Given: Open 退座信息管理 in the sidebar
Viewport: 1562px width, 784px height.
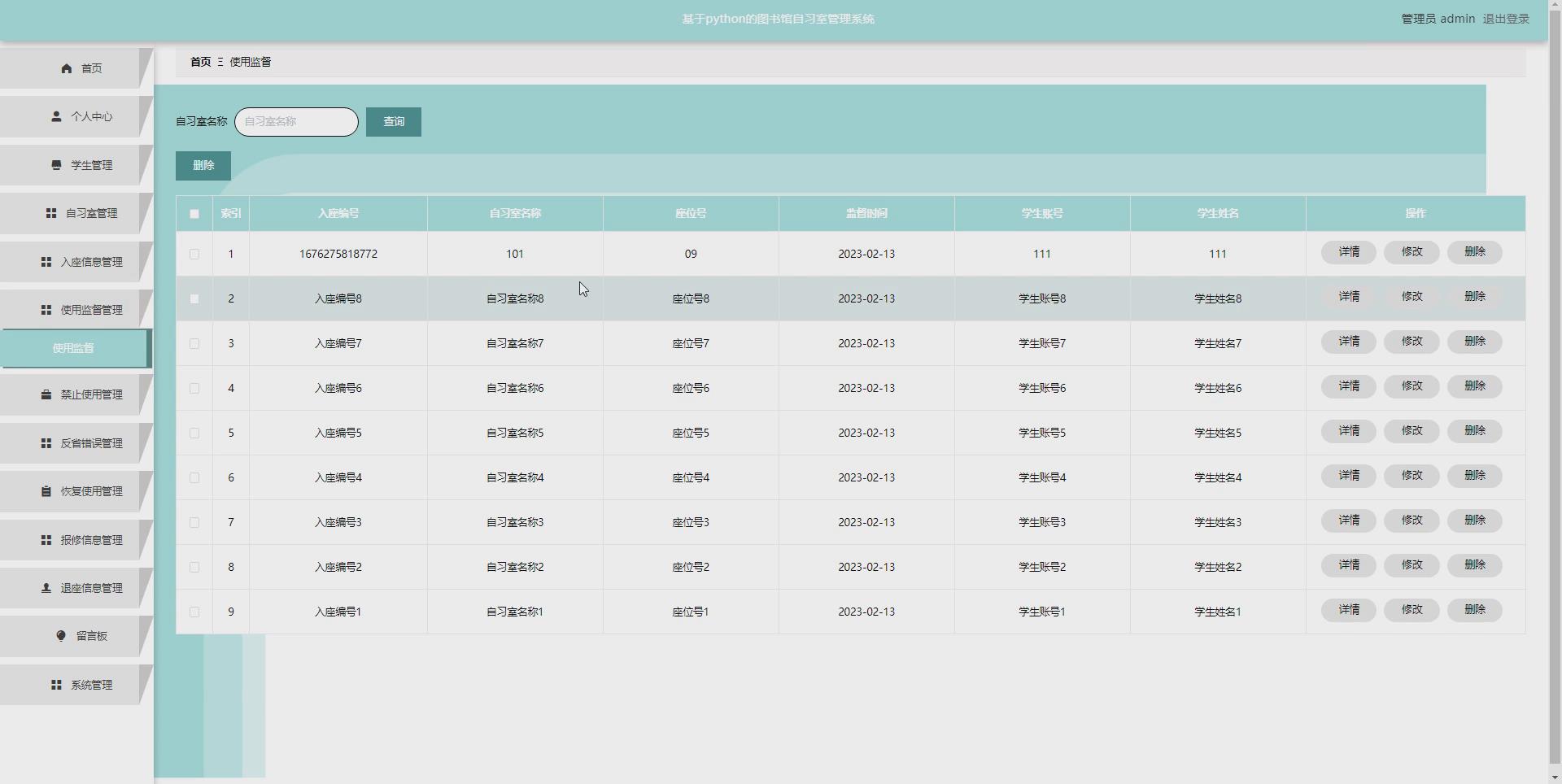Looking at the screenshot, I should click(x=75, y=588).
